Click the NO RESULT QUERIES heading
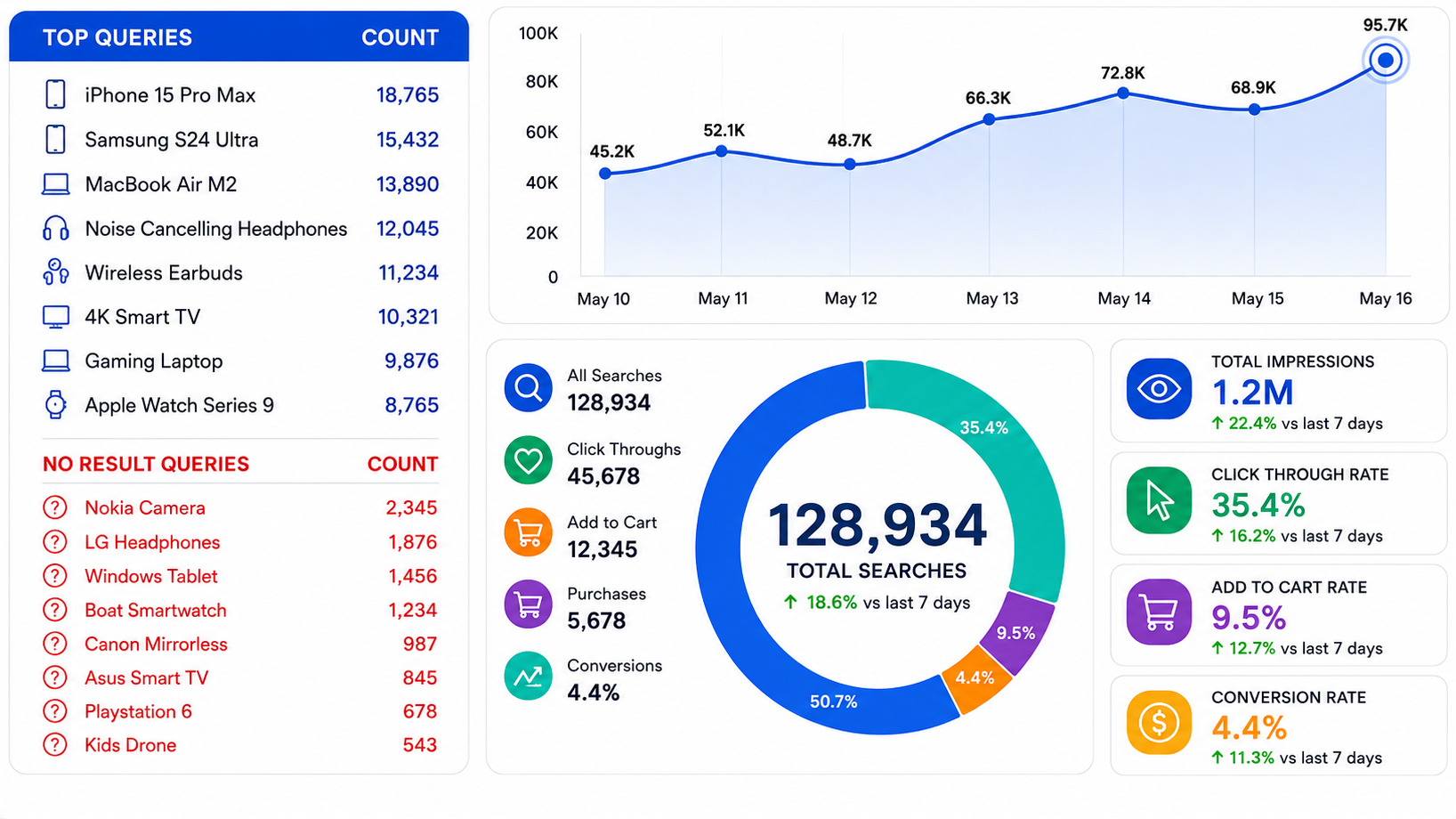This screenshot has height=819, width=1456. [146, 464]
